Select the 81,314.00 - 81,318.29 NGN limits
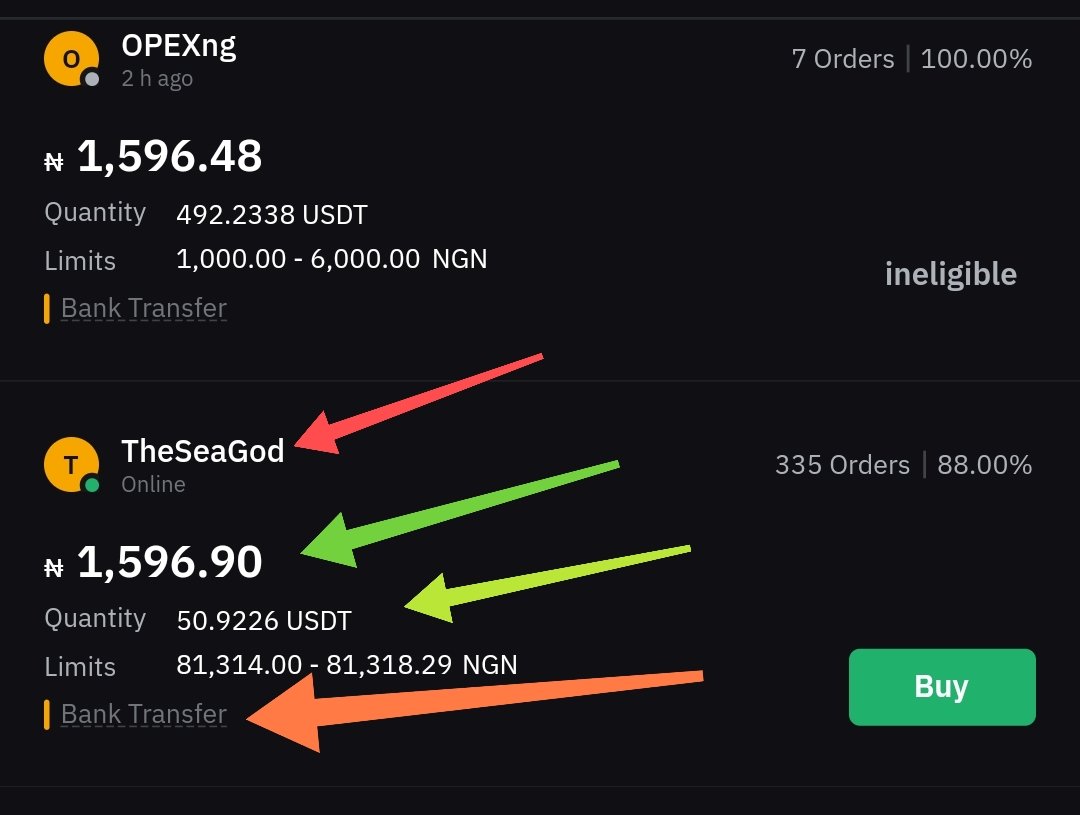Screen dimensions: 1080x815 tap(346, 665)
